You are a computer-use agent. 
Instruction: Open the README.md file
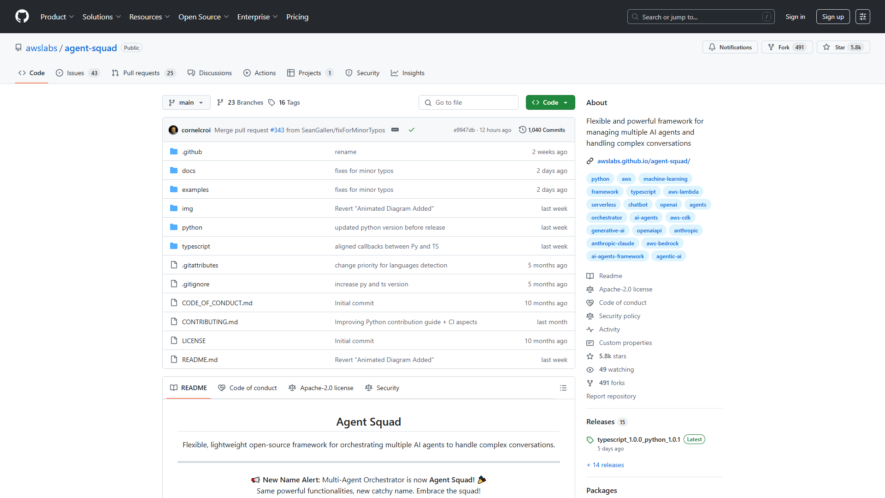point(199,360)
